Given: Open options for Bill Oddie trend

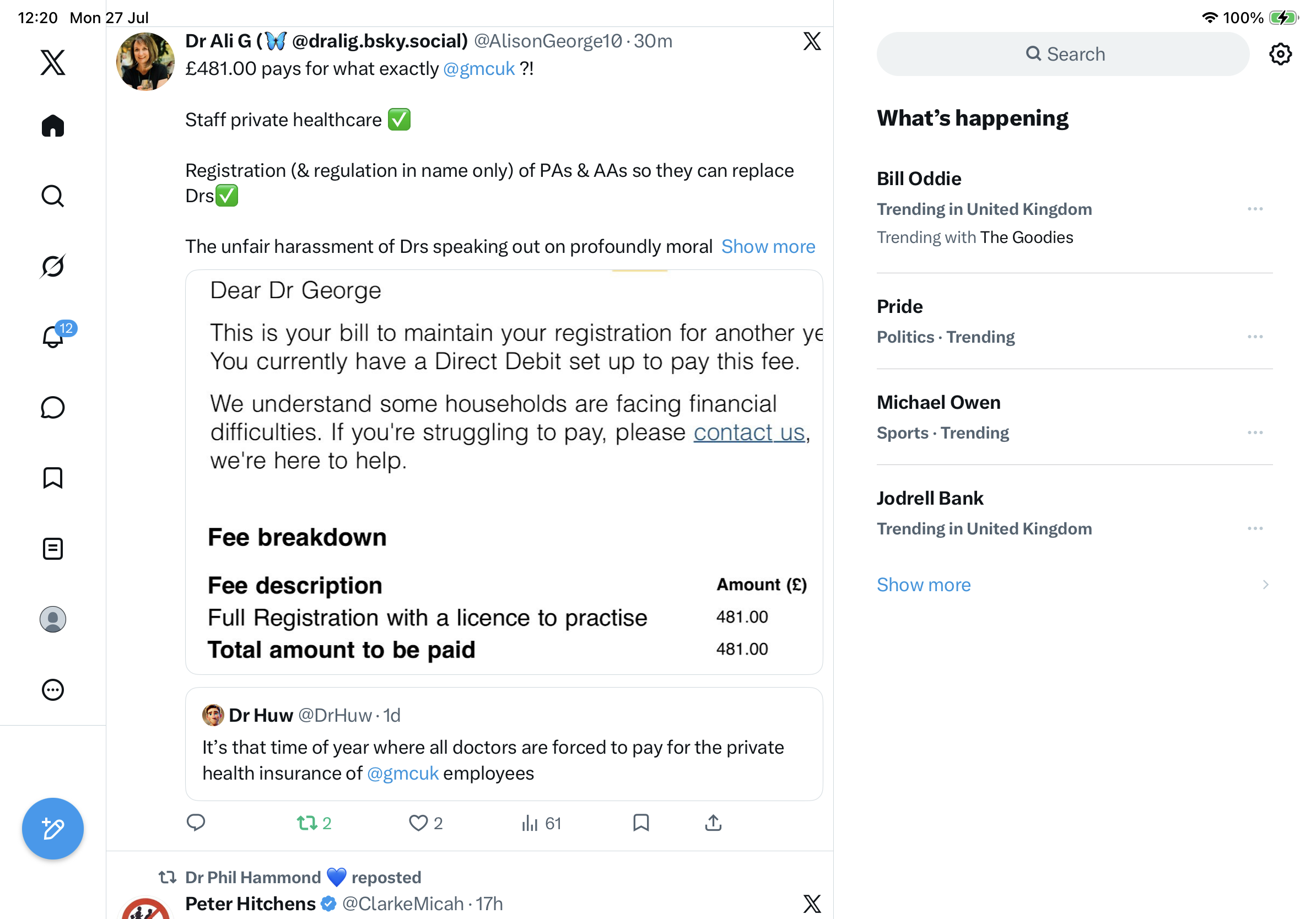Looking at the screenshot, I should click(1255, 209).
